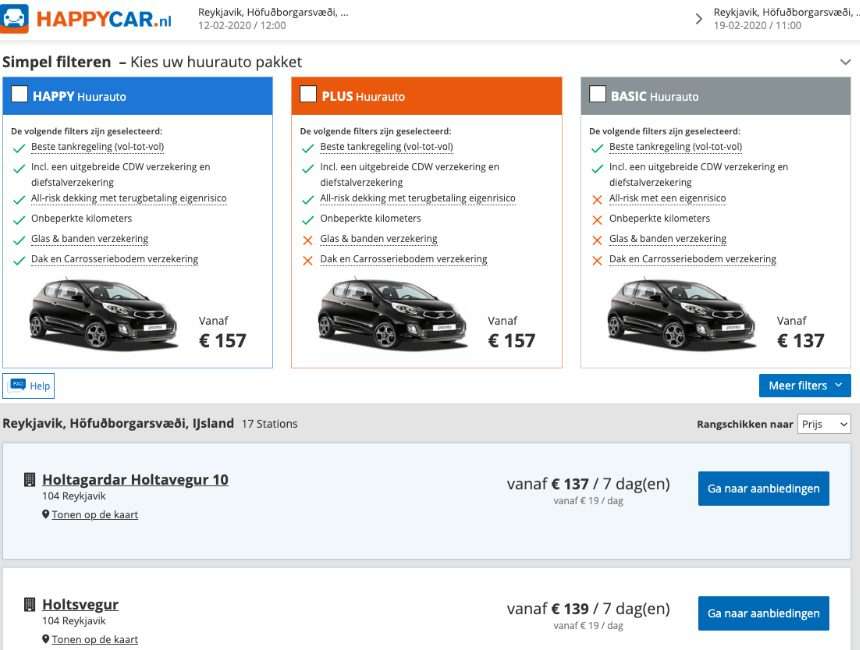The image size is (860, 650).
Task: Click the € 137 price in BASIC card
Action: [x=801, y=341]
